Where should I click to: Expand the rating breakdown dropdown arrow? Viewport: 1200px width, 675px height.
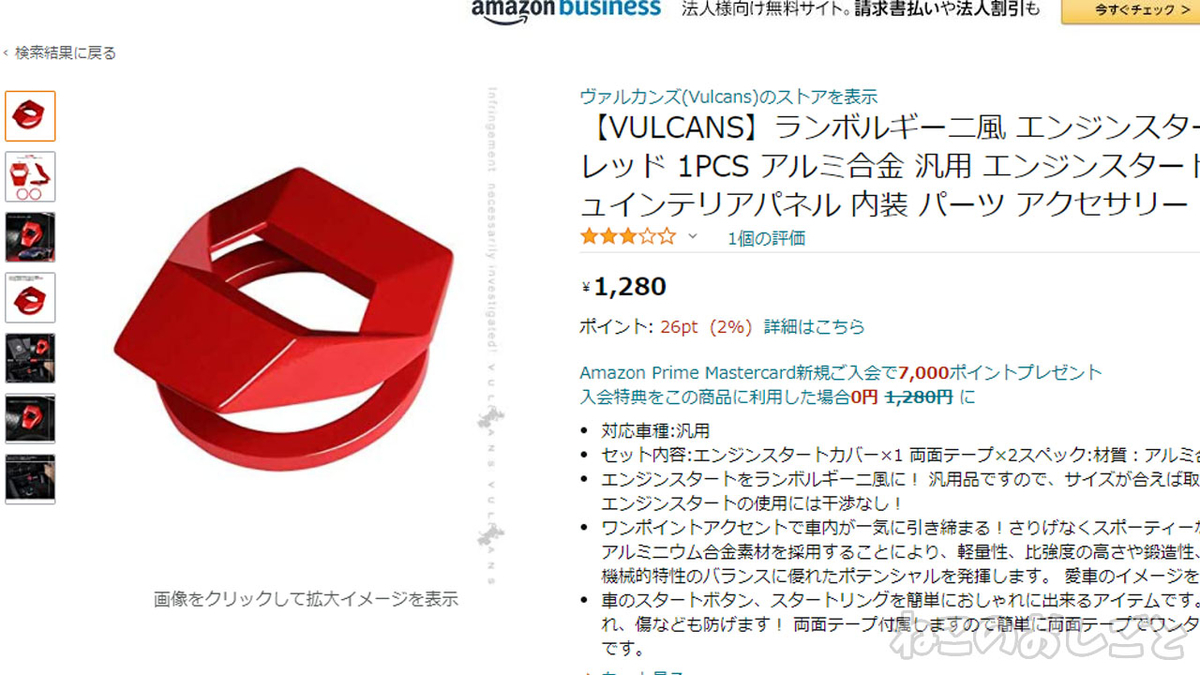click(x=693, y=238)
